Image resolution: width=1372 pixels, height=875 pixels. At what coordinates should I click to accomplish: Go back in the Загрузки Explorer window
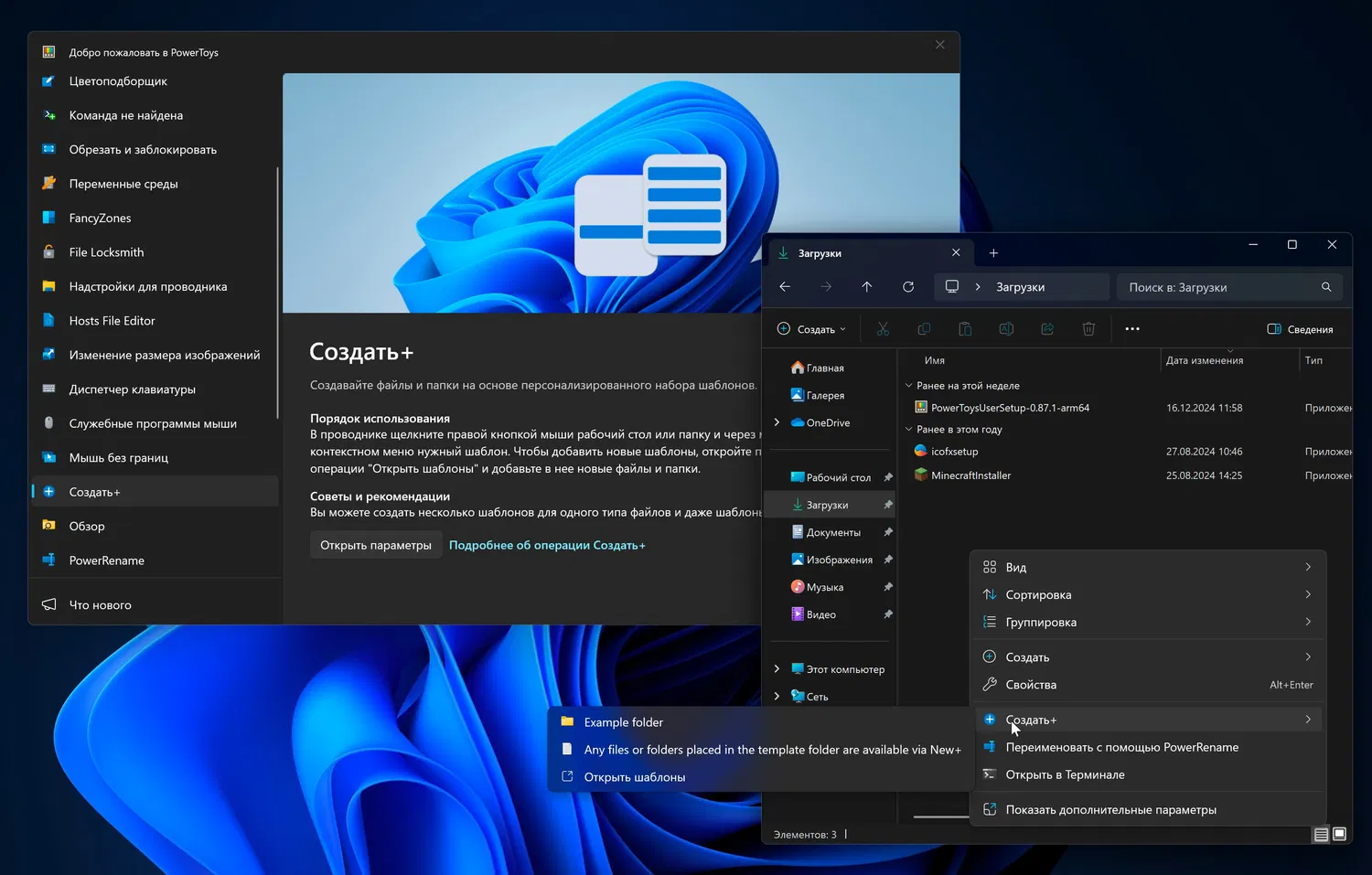pyautogui.click(x=785, y=287)
